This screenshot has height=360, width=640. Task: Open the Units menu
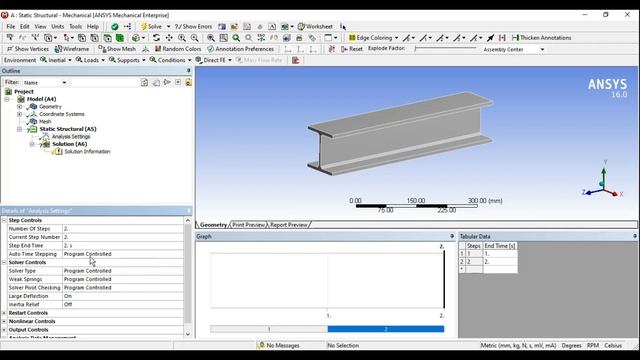point(58,27)
